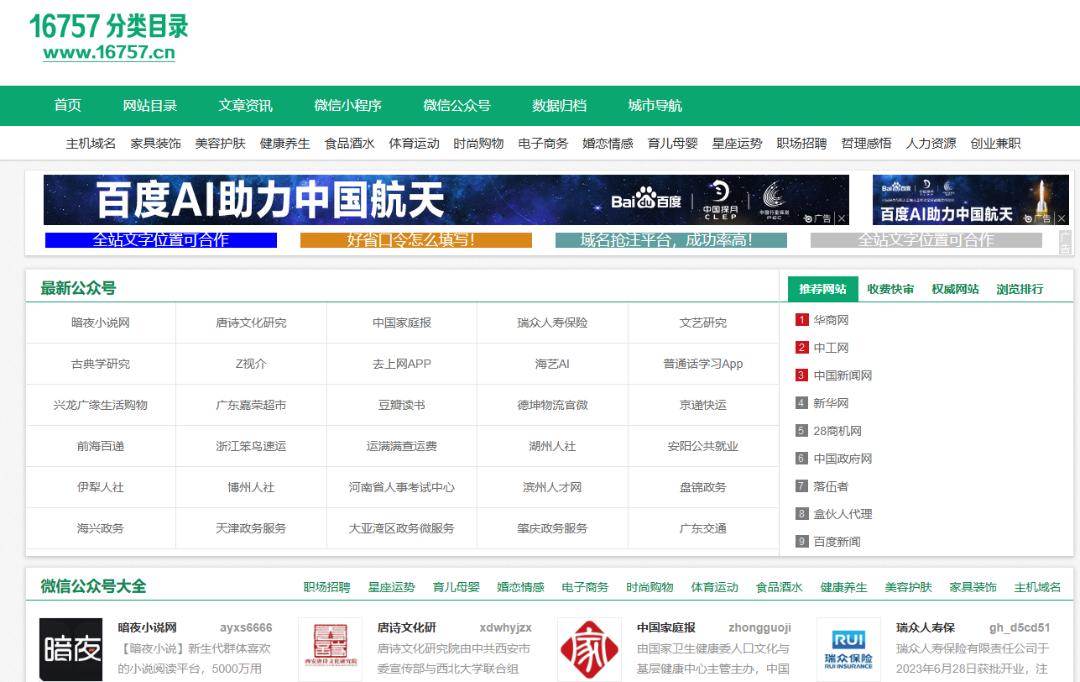1080x682 pixels.
Task: Open the 中国家庭报 red 家 logo
Action: pyautogui.click(x=590, y=649)
